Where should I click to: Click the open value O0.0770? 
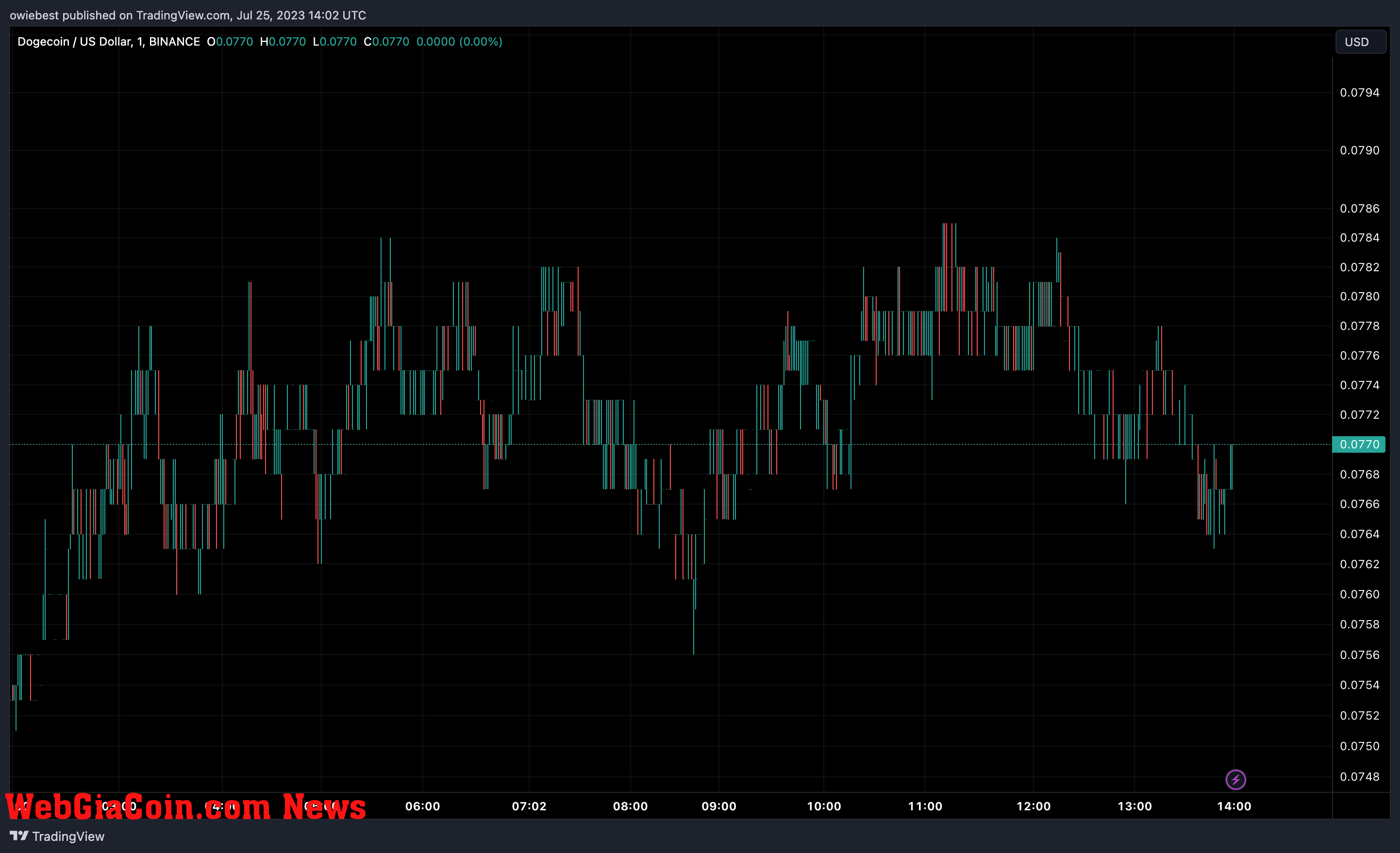click(x=230, y=41)
